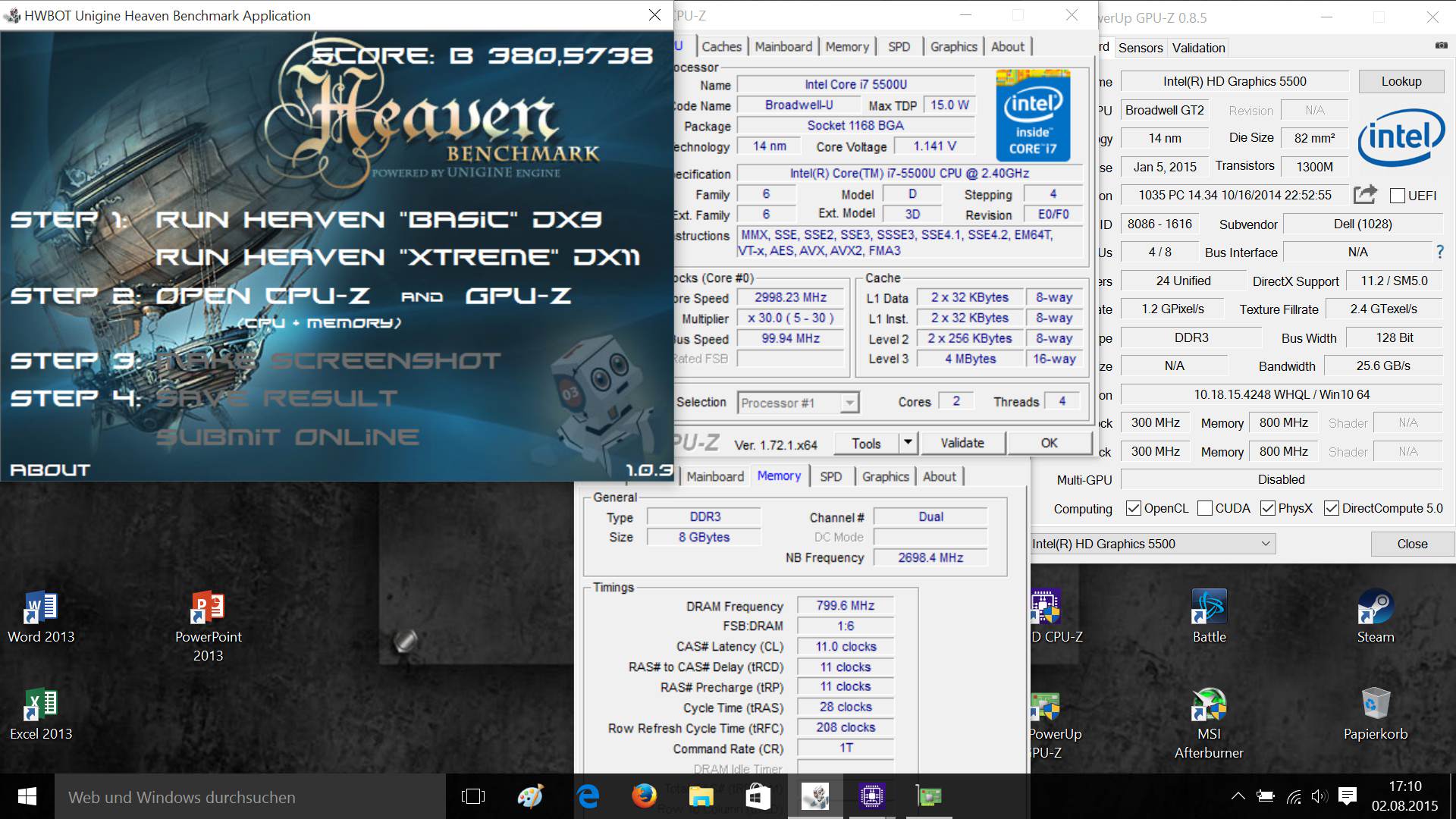Switch to the GPU-Z taskbar item
The width and height of the screenshot is (1456, 819).
(929, 796)
